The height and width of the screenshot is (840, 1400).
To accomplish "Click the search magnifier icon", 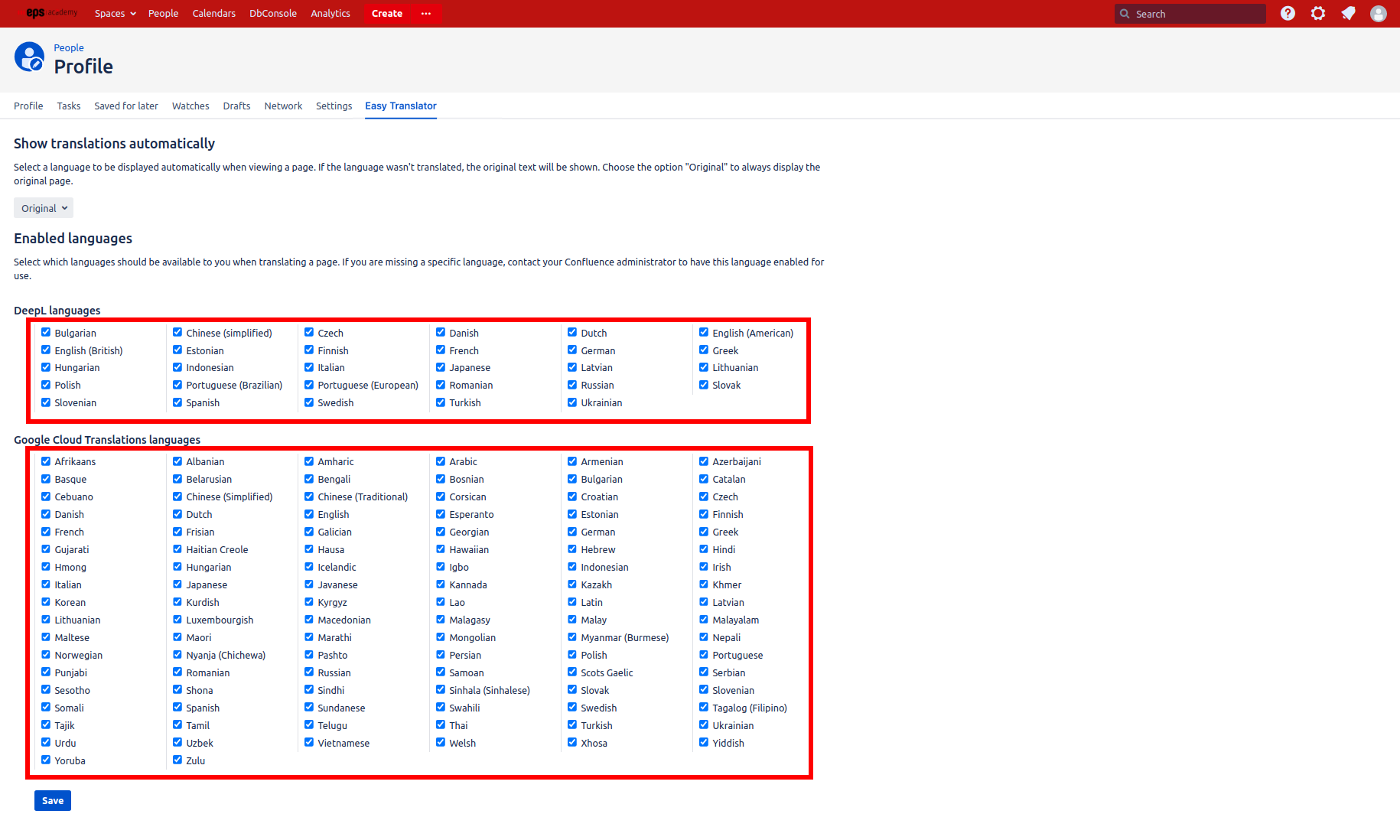I will pos(1125,14).
